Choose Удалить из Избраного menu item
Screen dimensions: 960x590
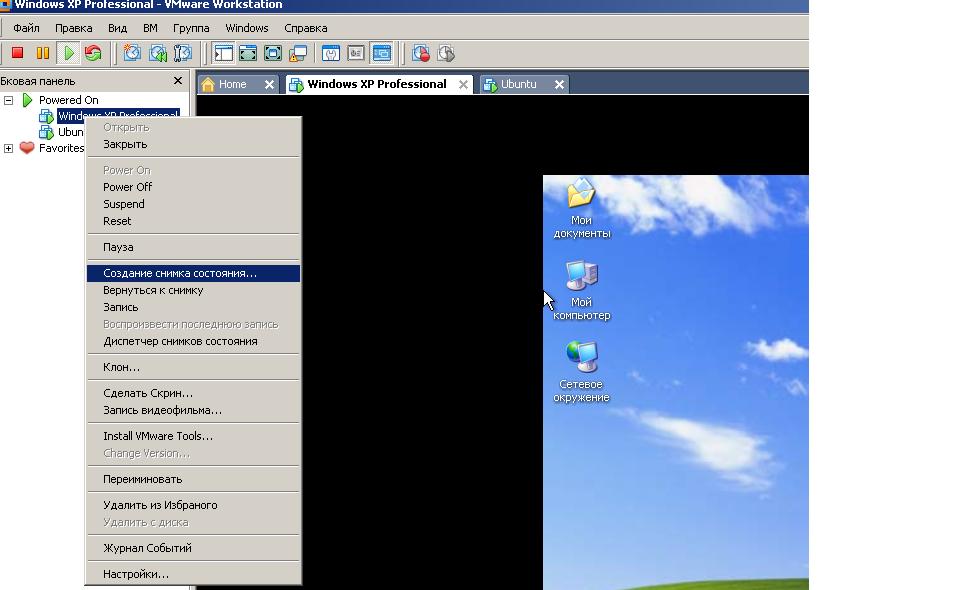coord(193,505)
